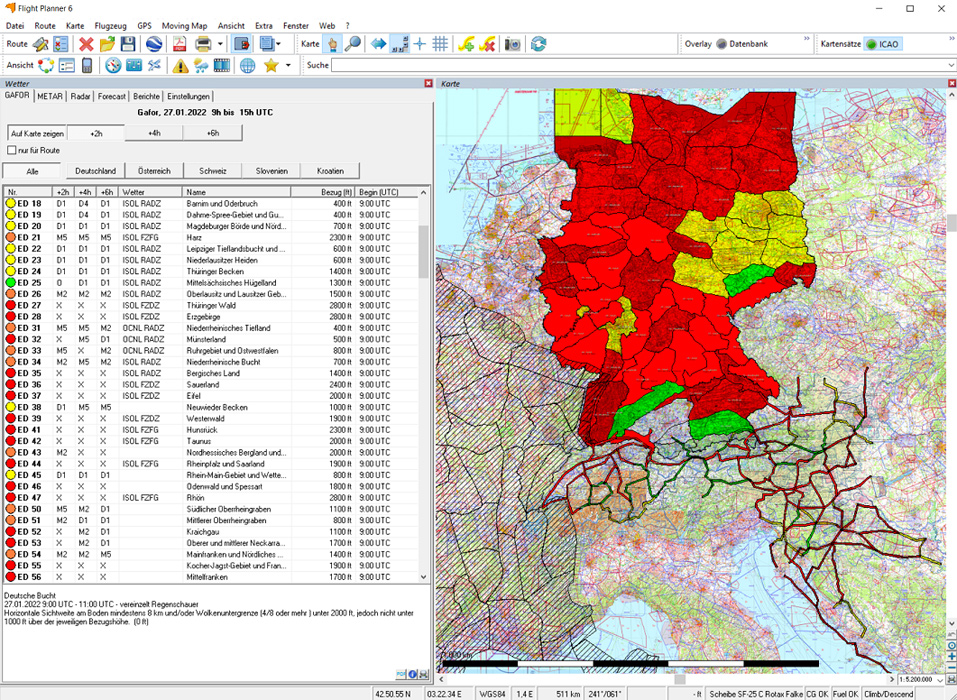The image size is (957, 700).
Task: Open the Flugzeug menu
Action: (x=110, y=25)
